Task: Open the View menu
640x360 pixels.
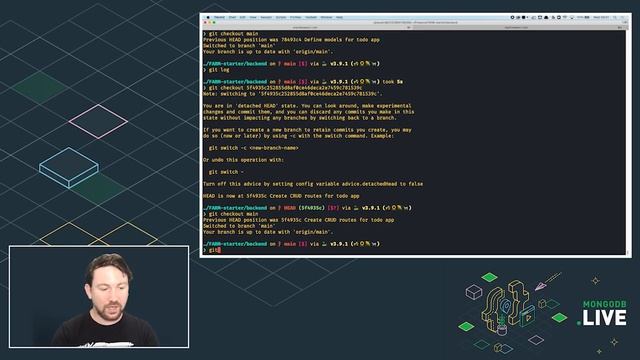Action: tap(253, 18)
